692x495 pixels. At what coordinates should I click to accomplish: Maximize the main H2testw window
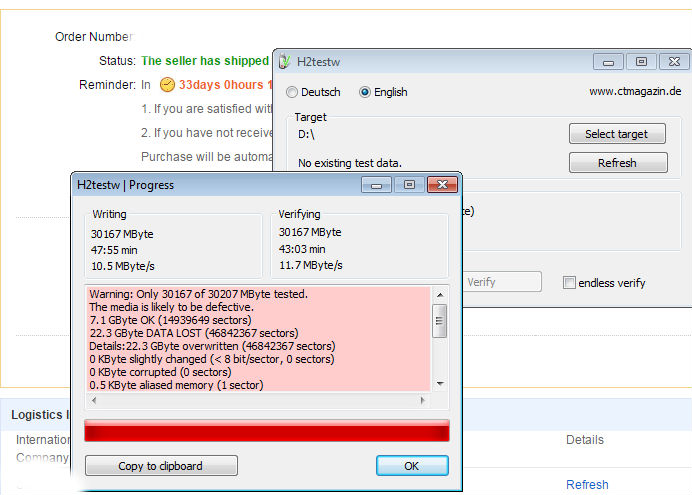641,62
